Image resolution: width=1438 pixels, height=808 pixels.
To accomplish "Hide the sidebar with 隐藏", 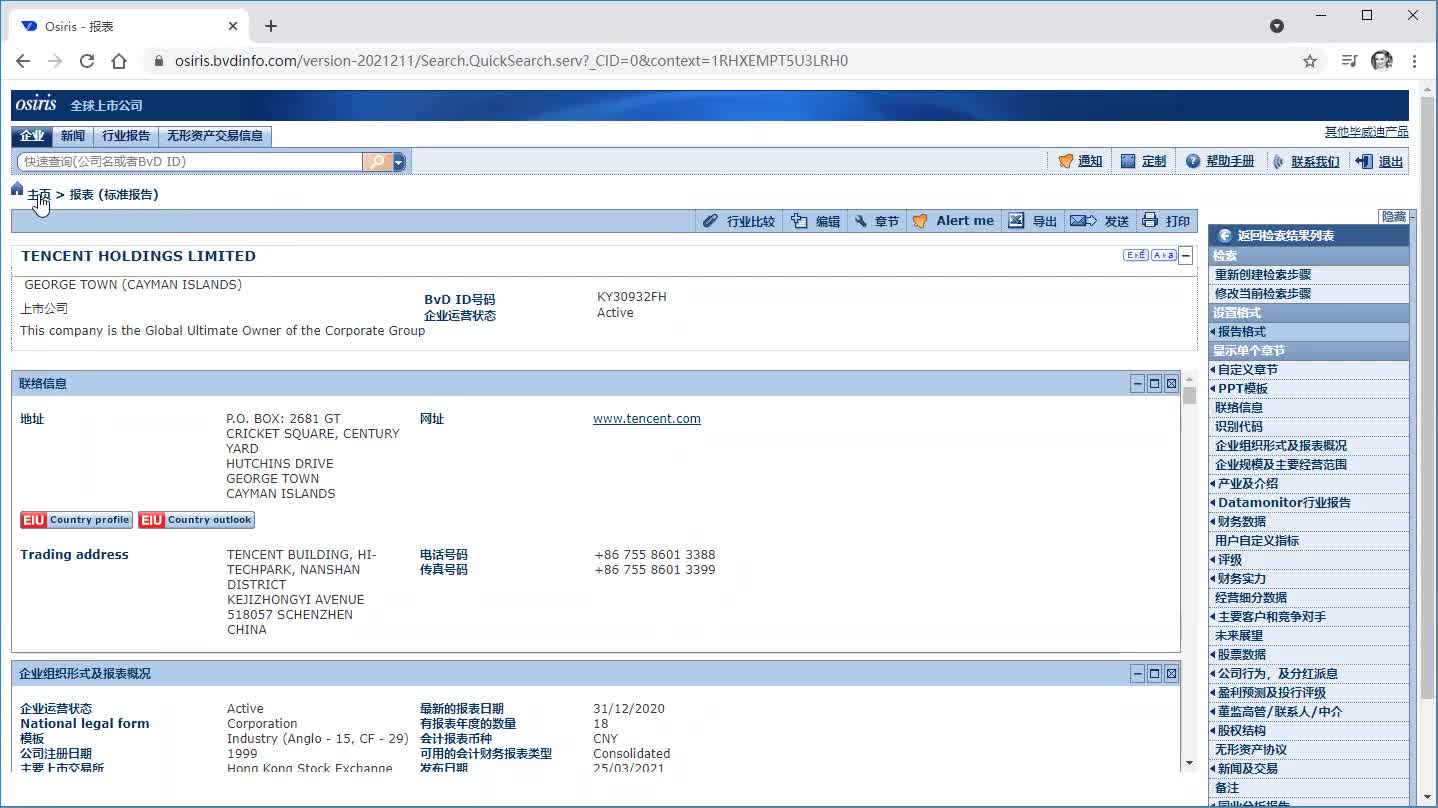I will click(x=1394, y=217).
